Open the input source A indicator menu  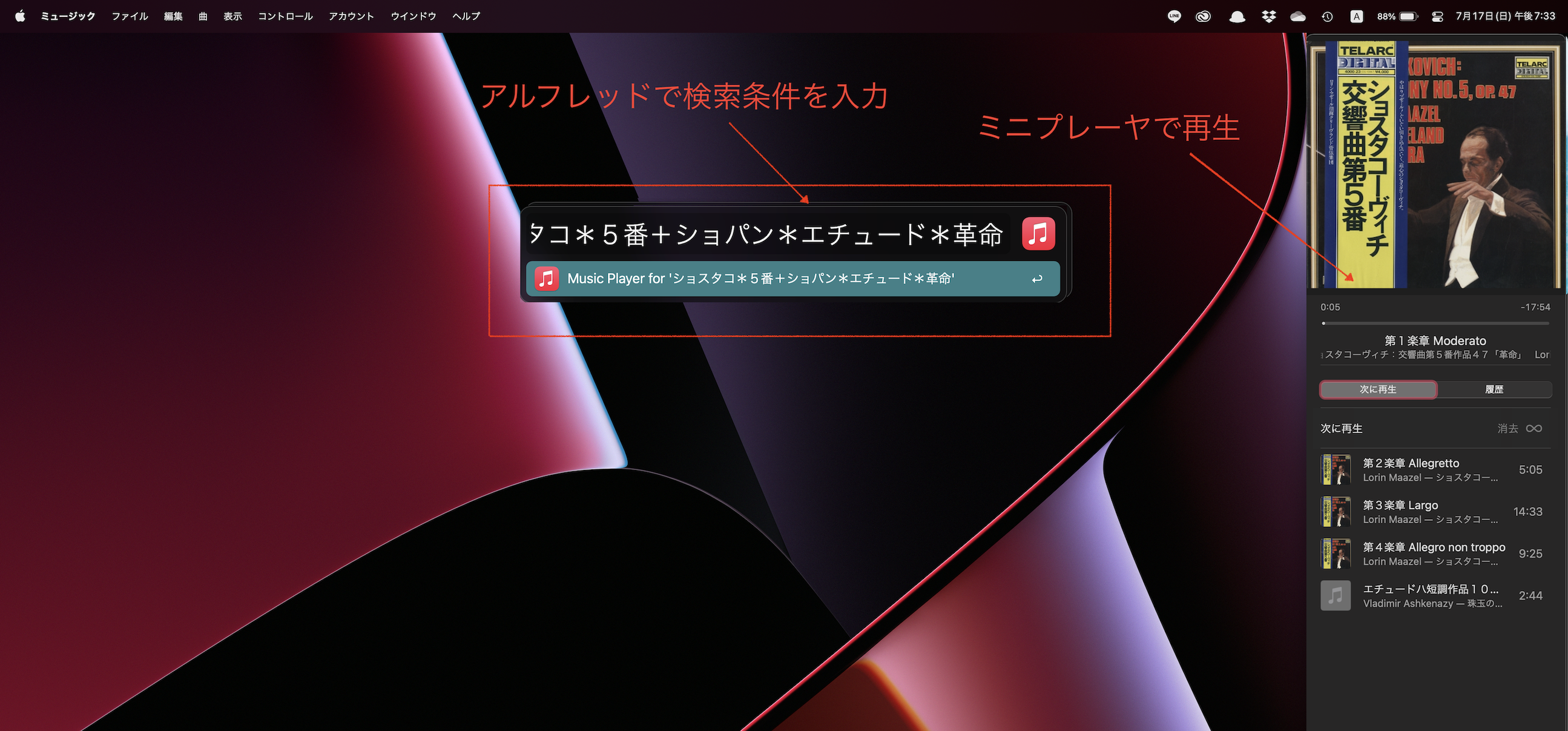click(x=1357, y=16)
